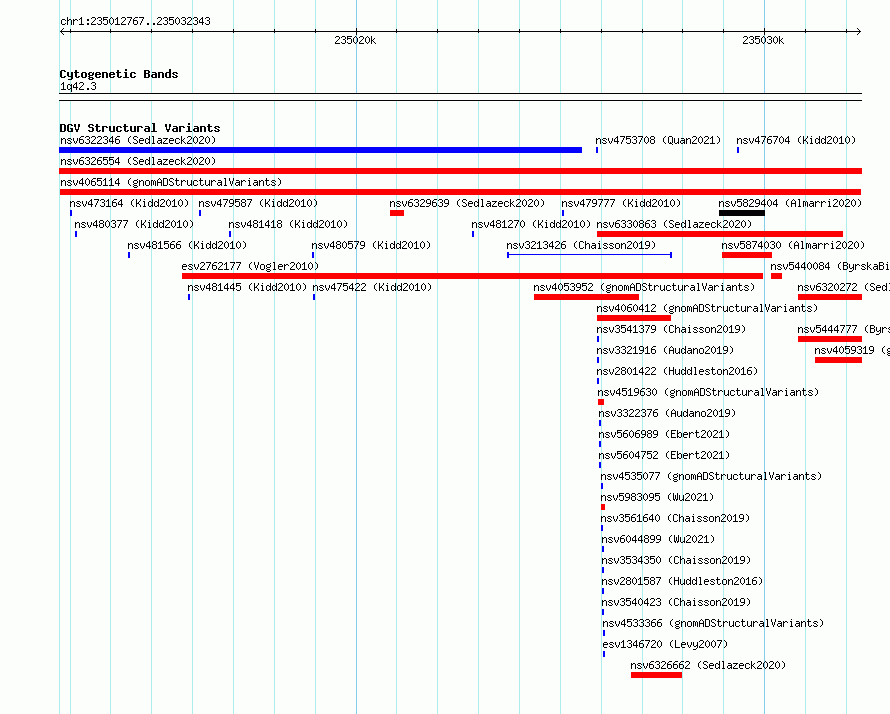Screen dimensions: 890x714
Task: Open nsv3561640 (Chaisson2019) label
Action: coord(675,518)
